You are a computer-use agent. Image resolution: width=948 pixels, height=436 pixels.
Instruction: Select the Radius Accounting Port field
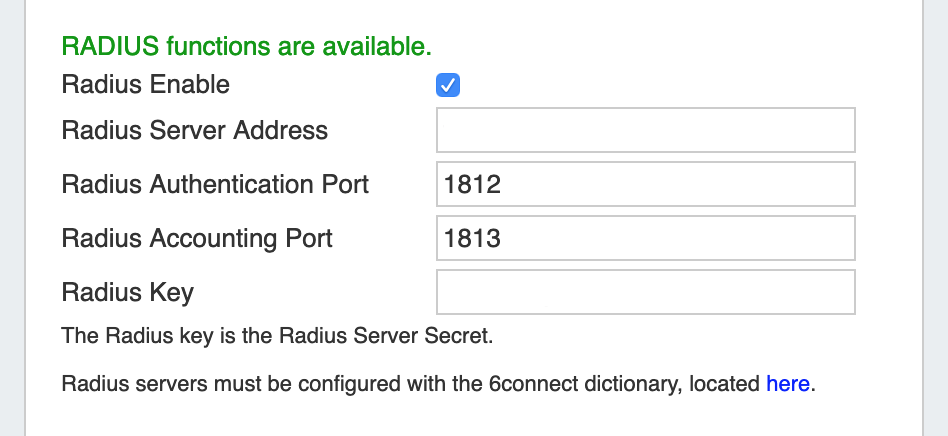645,239
